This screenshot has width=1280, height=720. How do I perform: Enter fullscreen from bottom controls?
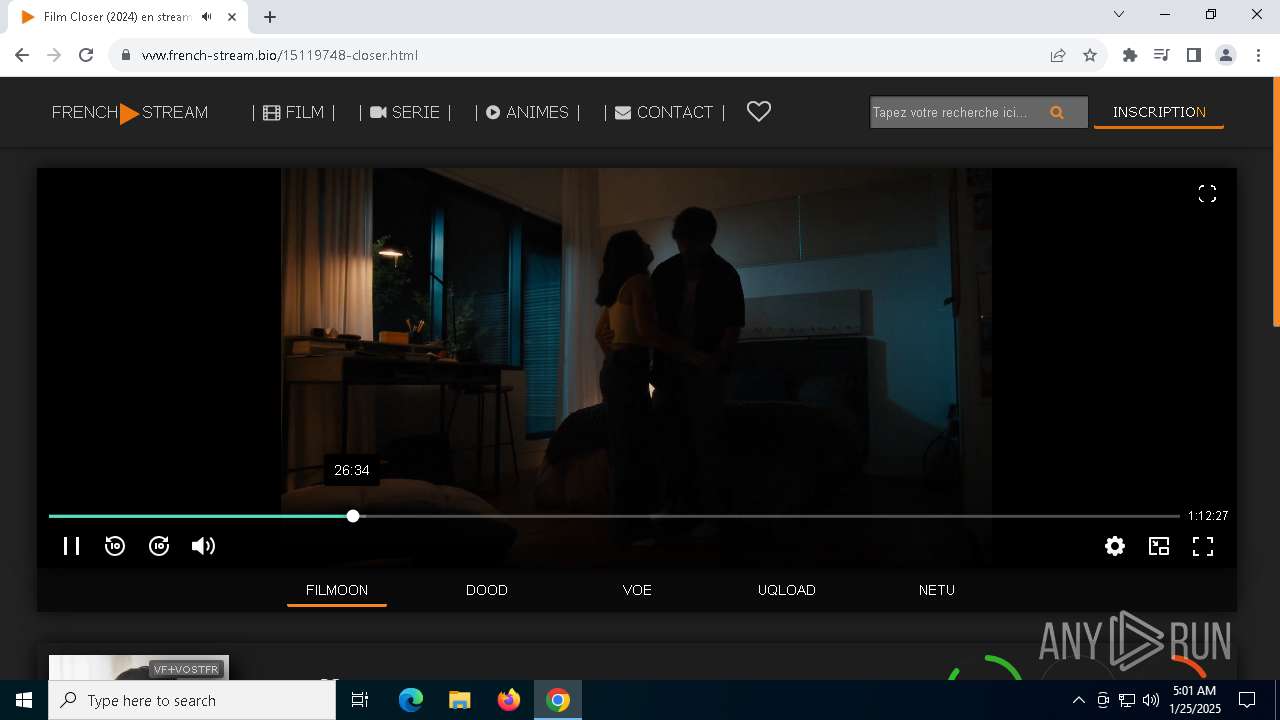1203,546
